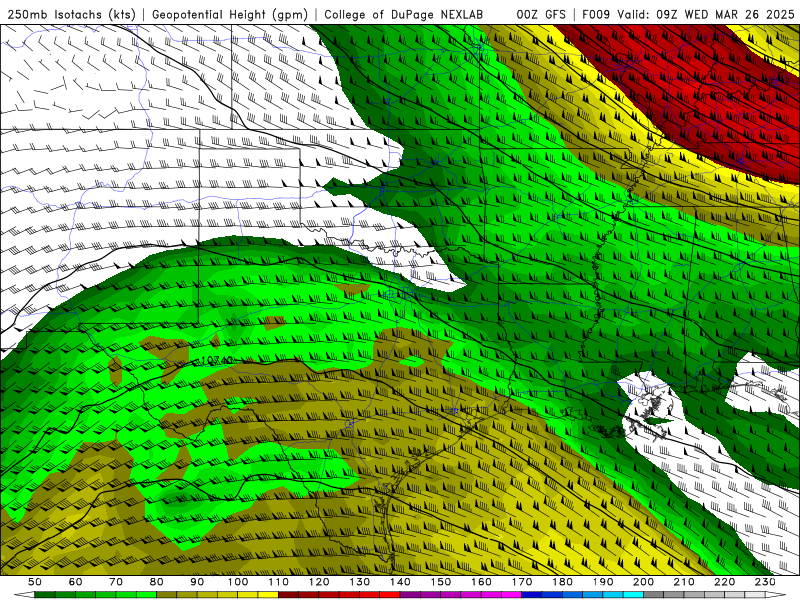The image size is (800, 600).
Task: Click the '70' color scale label
Action: point(116,582)
